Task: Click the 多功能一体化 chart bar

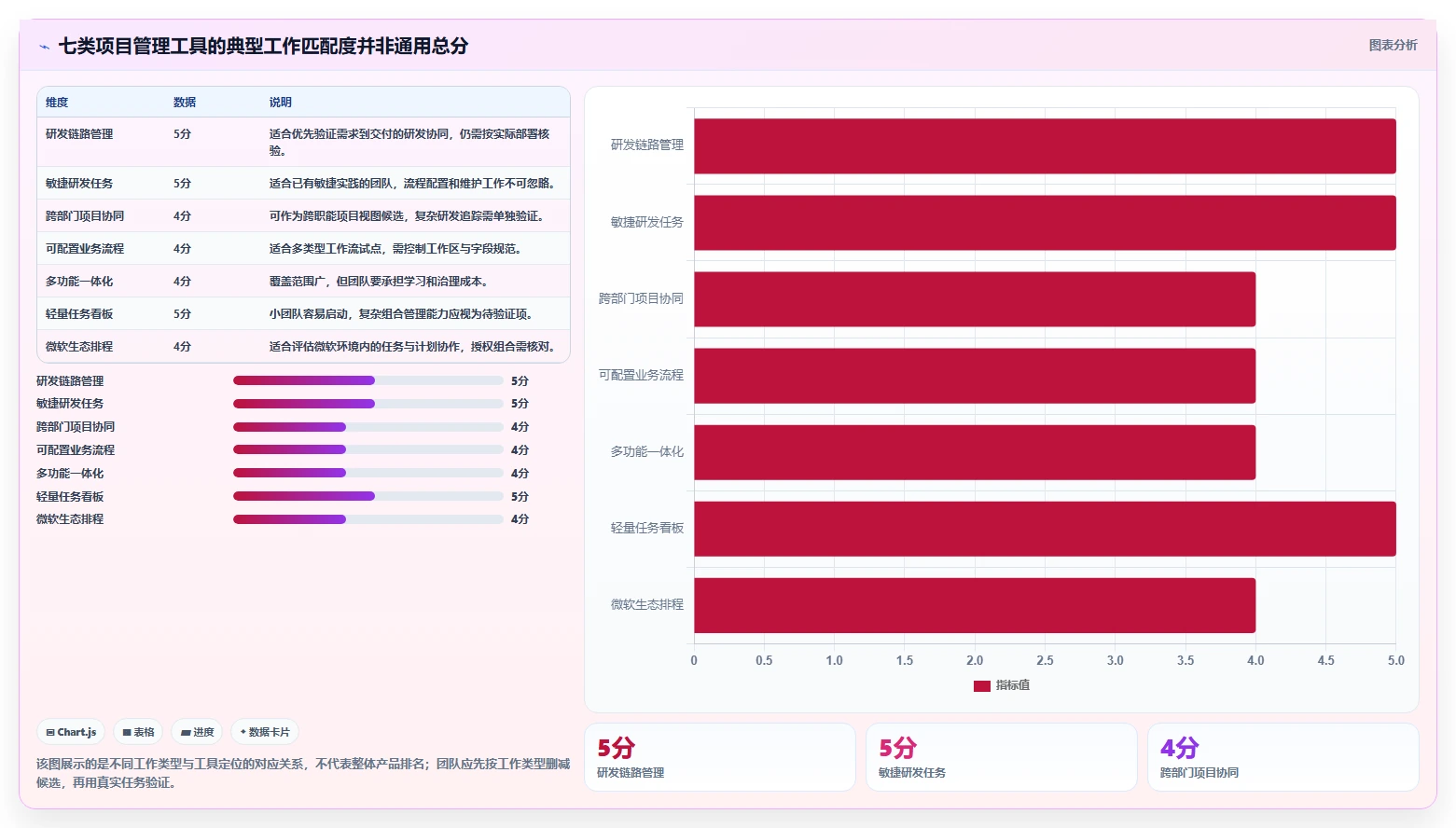Action: tap(975, 452)
